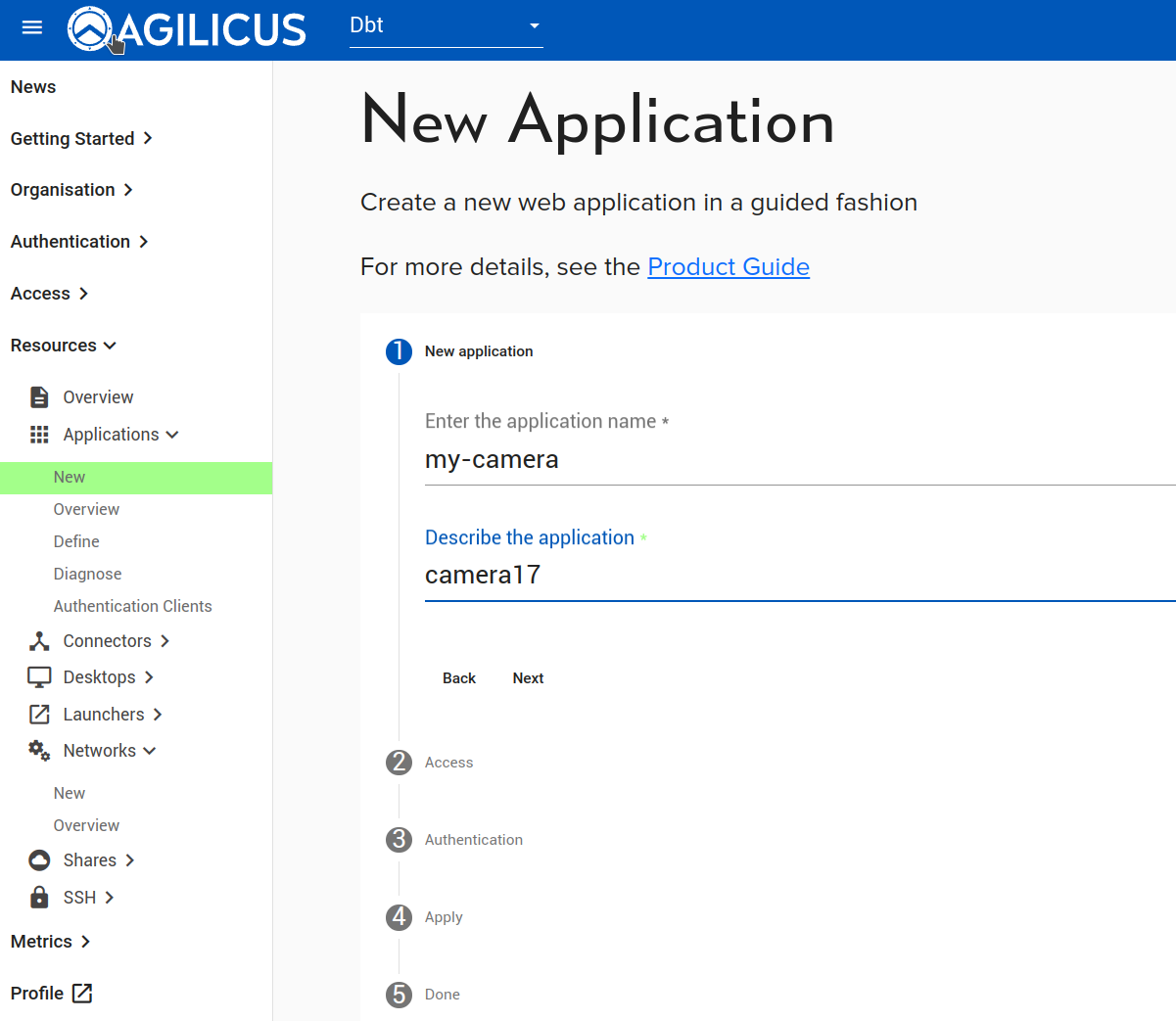Open the hamburger menu icon
Screen dimensions: 1176x1021
tap(31, 27)
